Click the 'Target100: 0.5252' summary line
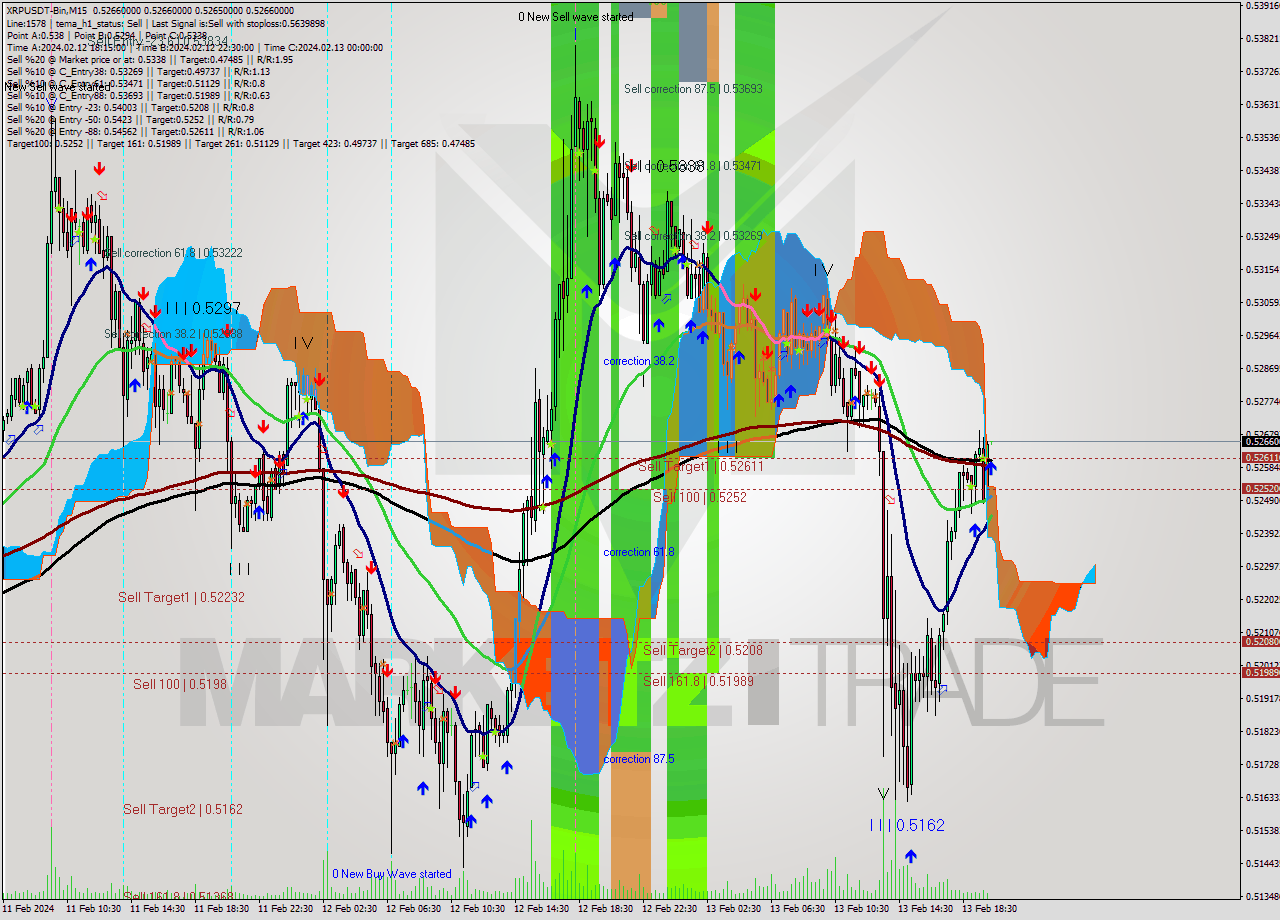Screen dimensions: 1280x920 tap(241, 144)
